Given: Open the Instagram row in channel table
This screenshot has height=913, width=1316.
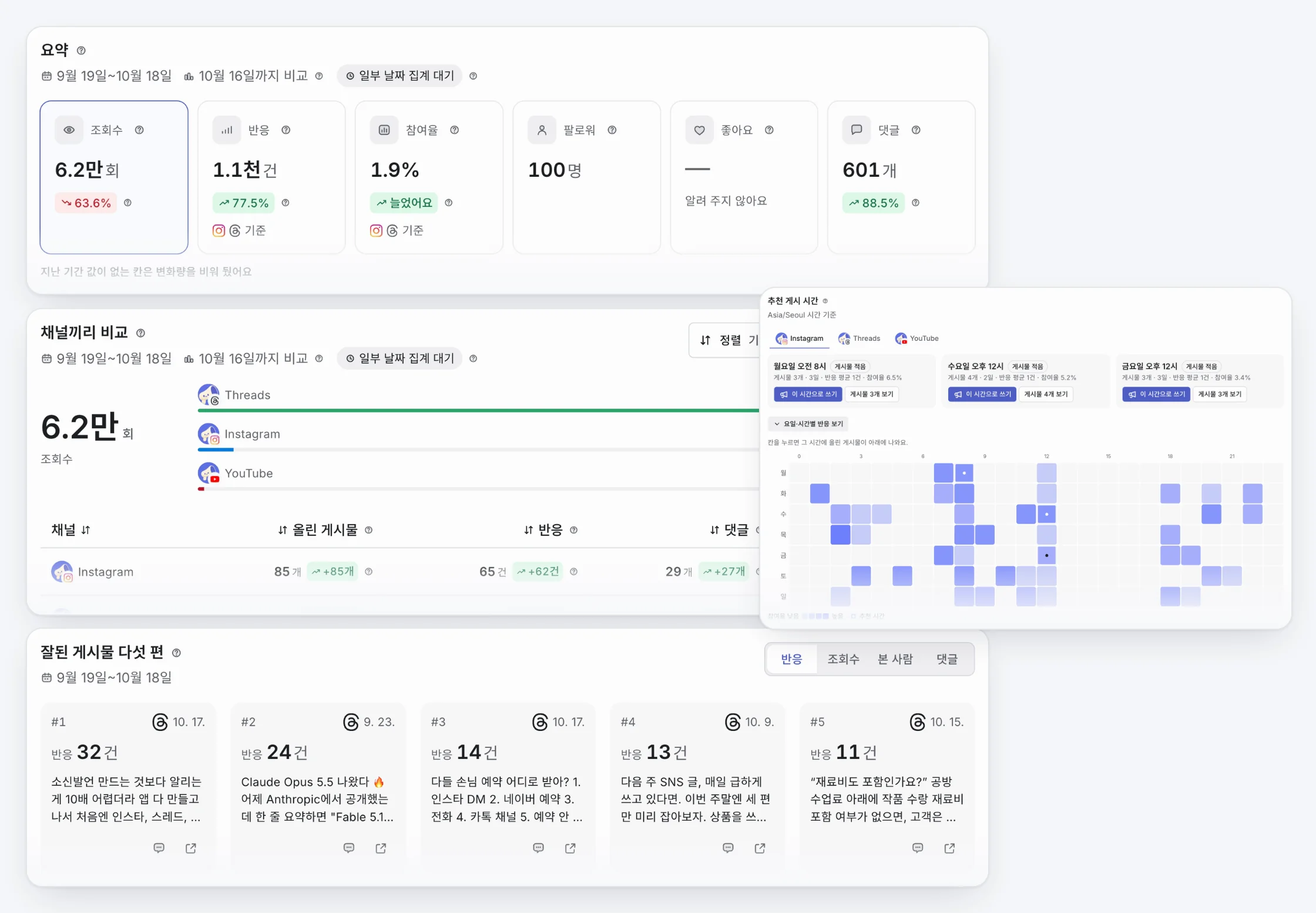Looking at the screenshot, I should (400, 572).
